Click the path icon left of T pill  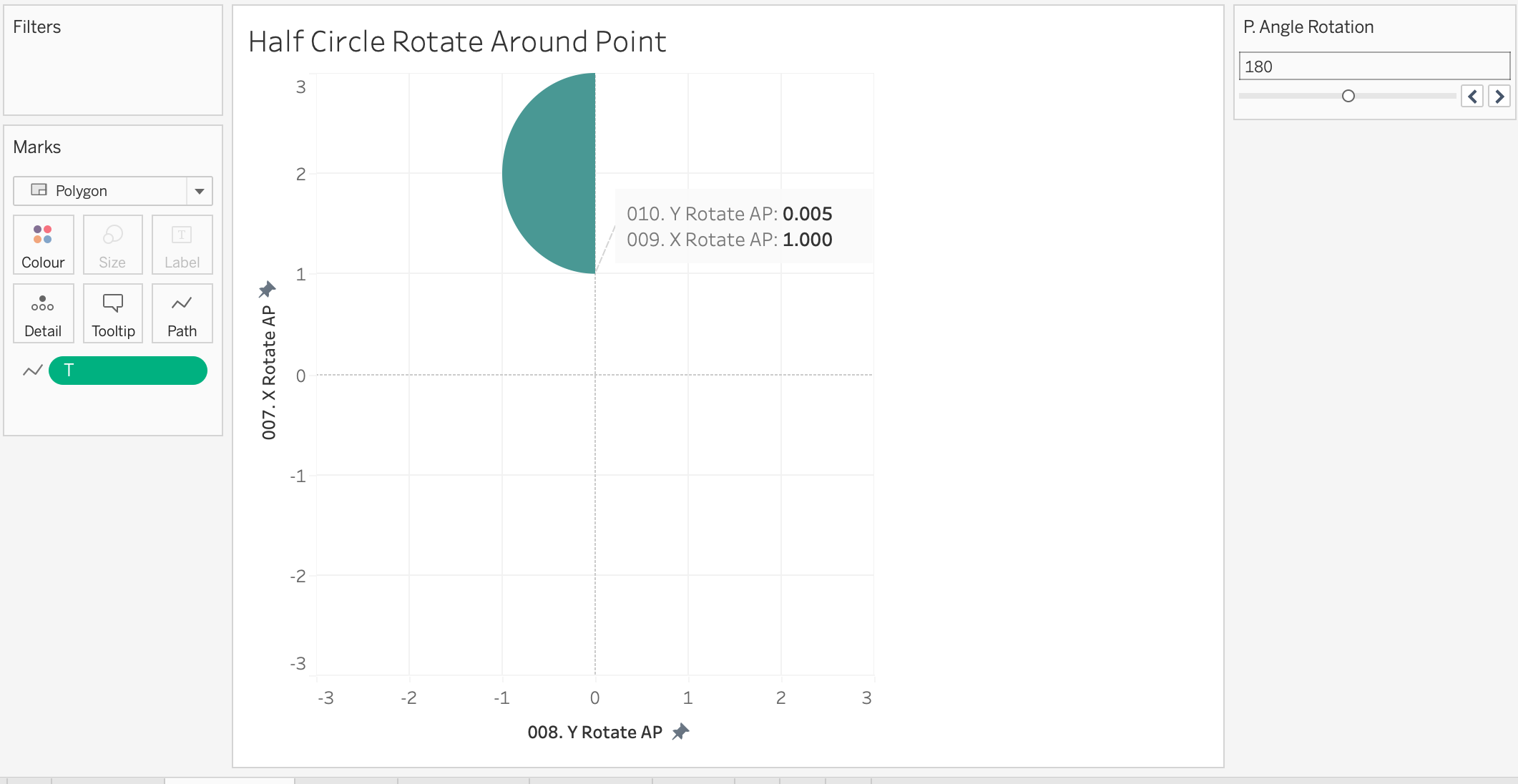32,371
